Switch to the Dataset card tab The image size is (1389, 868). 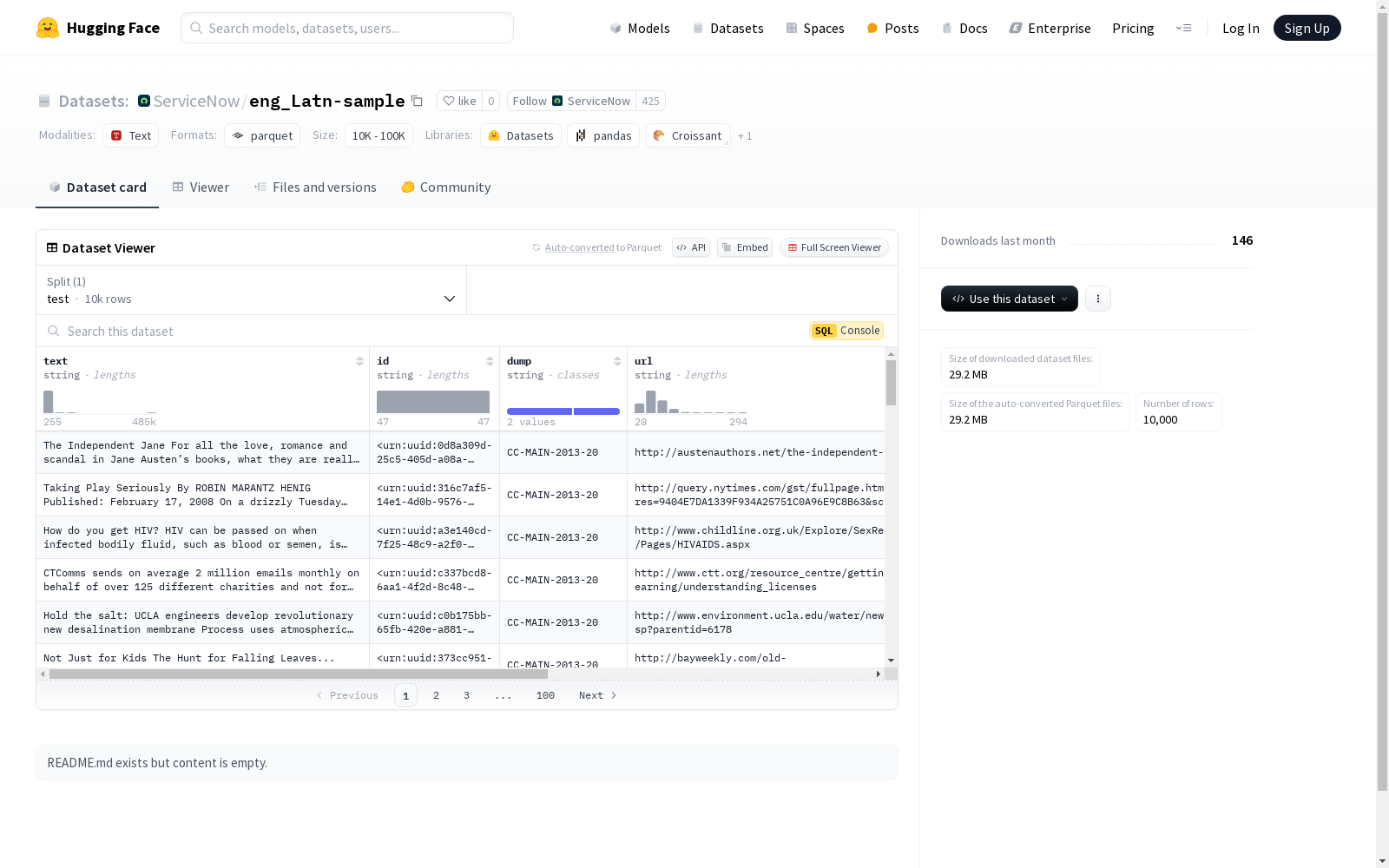(x=97, y=187)
